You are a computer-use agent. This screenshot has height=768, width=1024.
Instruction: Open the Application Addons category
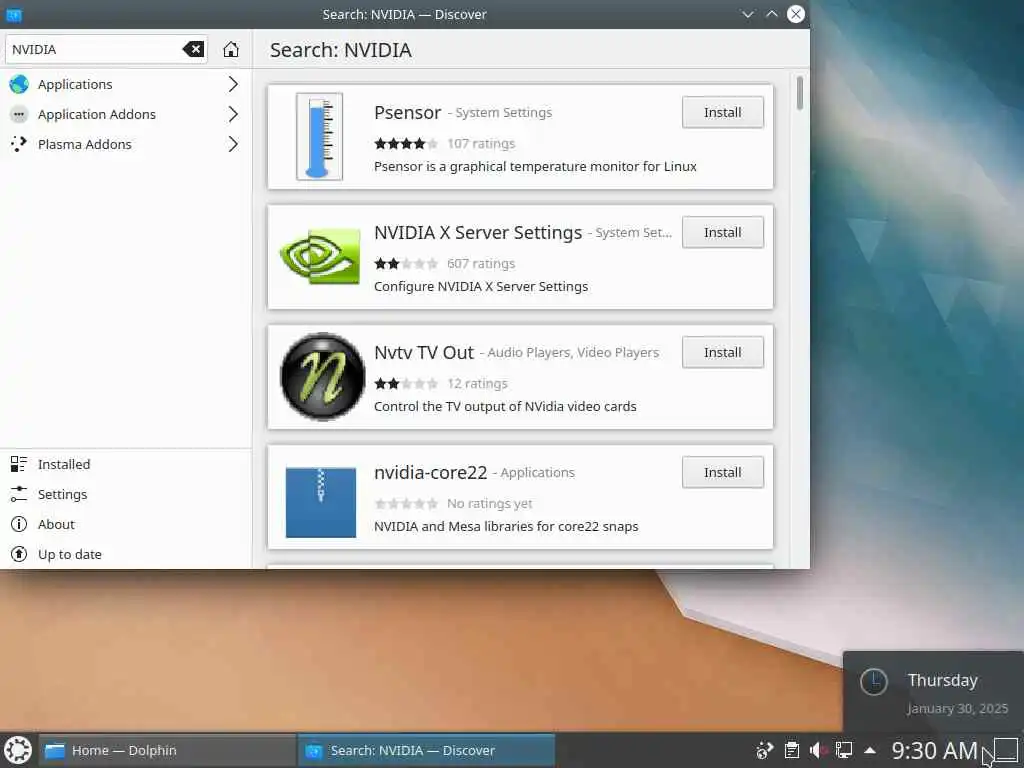coord(125,114)
